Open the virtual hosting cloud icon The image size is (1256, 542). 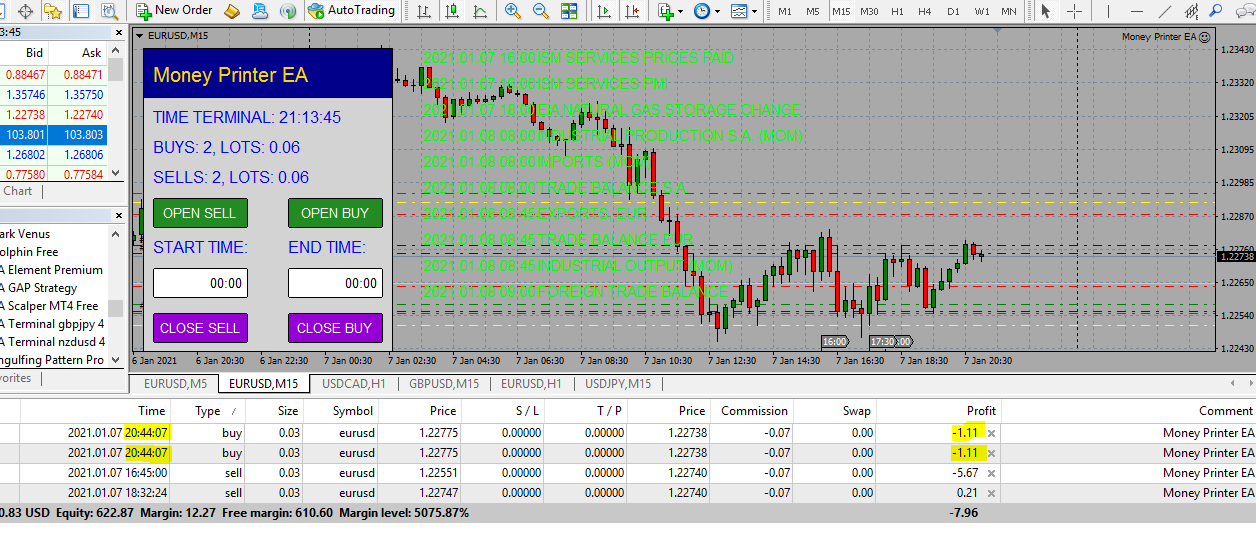(260, 11)
